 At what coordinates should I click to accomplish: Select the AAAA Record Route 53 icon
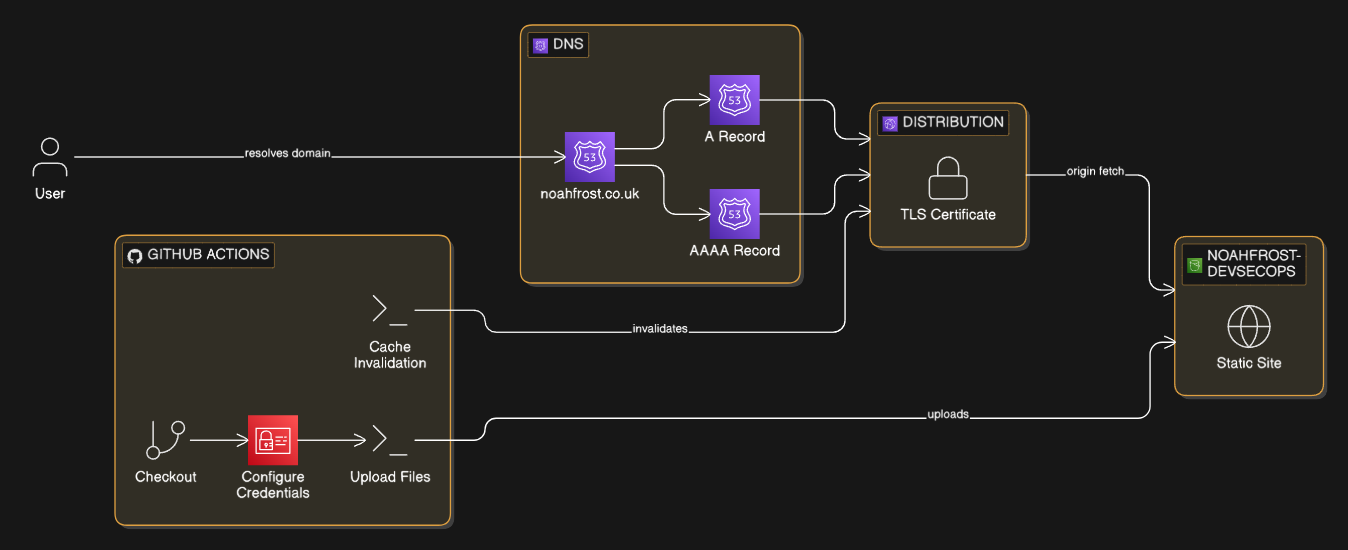(735, 214)
